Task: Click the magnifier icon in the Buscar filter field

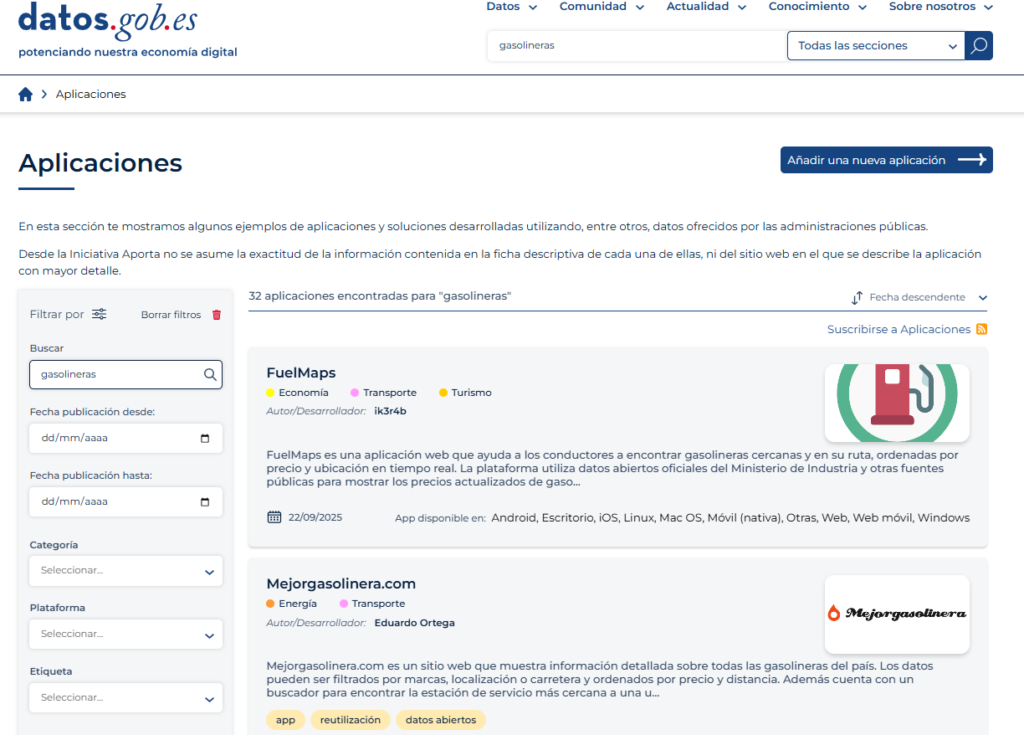Action: click(209, 374)
